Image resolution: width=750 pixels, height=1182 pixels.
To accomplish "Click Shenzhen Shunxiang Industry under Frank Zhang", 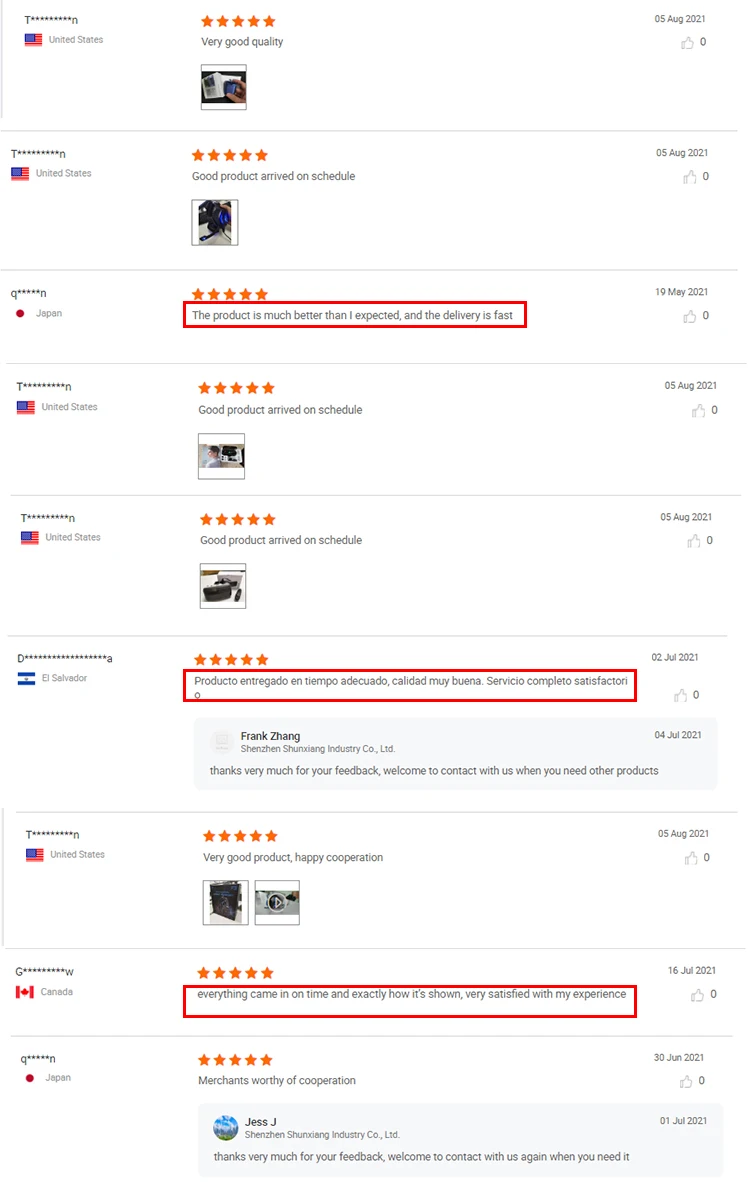I will click(x=318, y=749).
